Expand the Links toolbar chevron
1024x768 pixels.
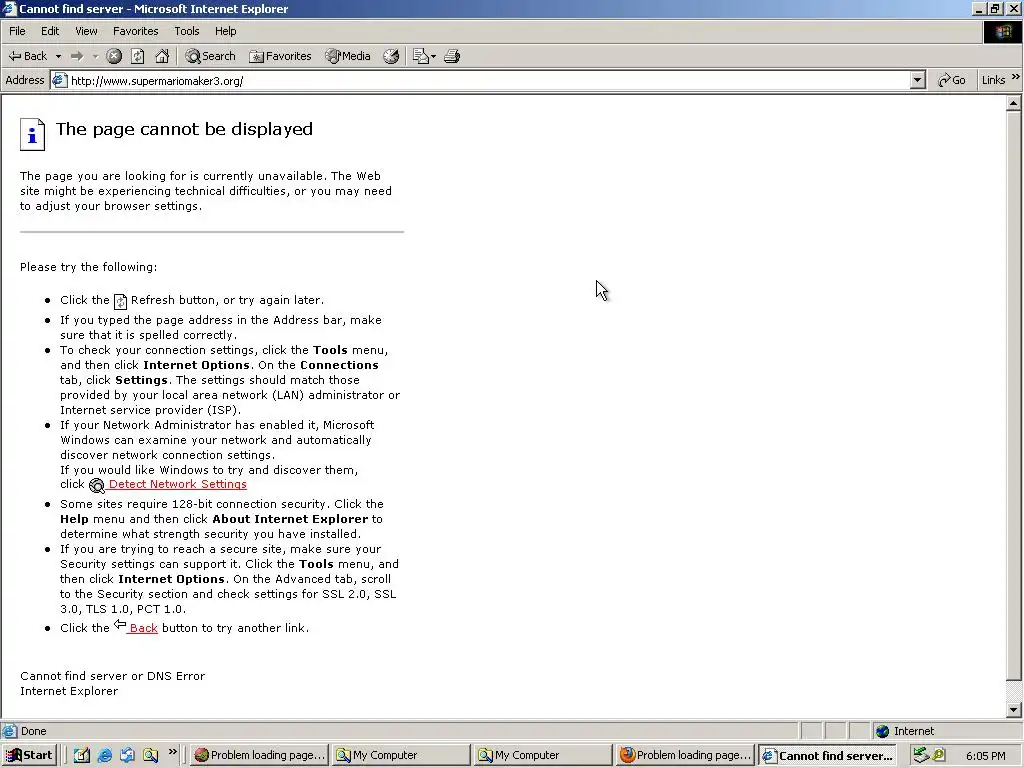tap(1016, 77)
